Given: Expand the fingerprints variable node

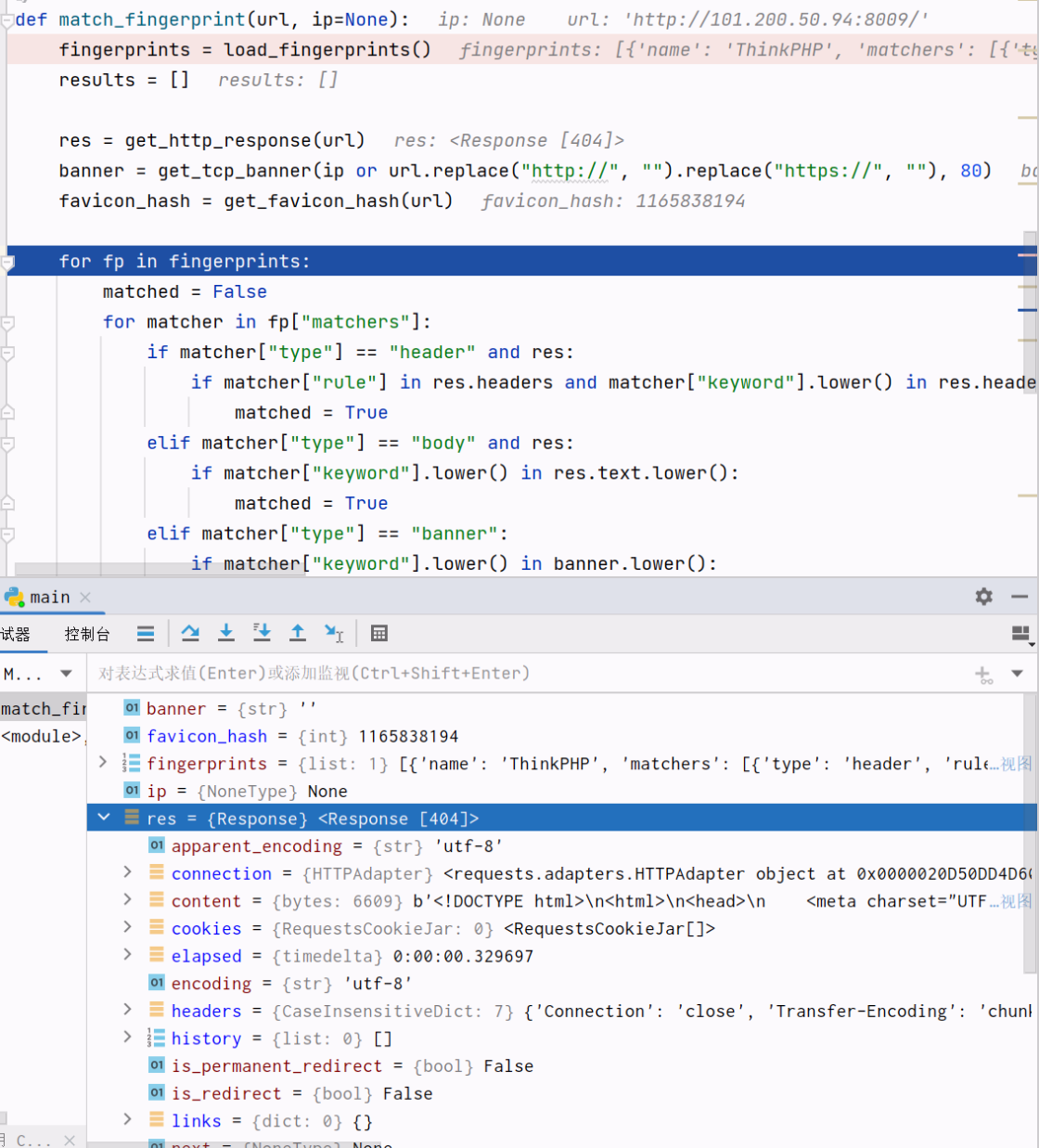Looking at the screenshot, I should pyautogui.click(x=103, y=763).
